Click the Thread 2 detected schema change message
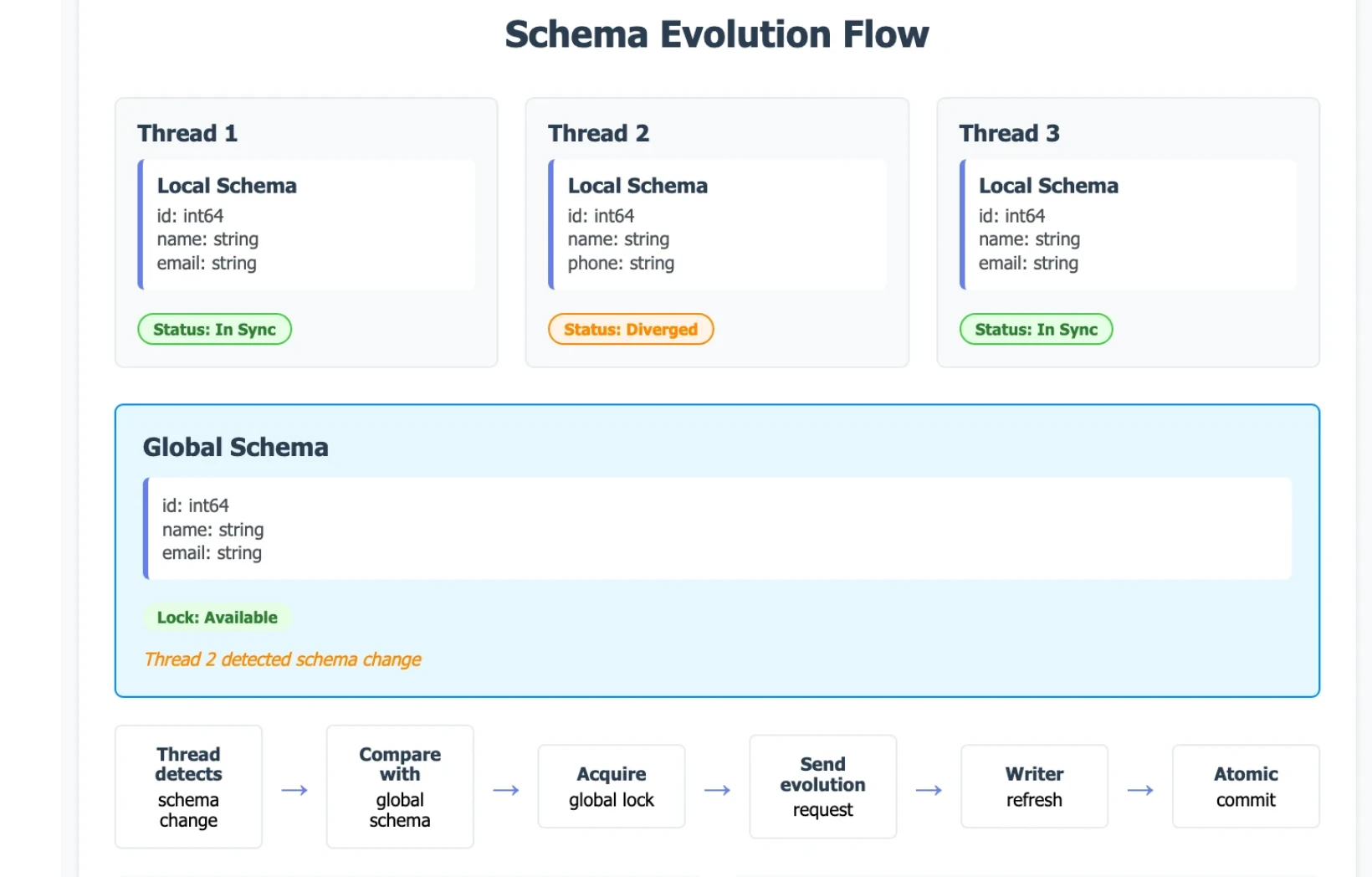Image resolution: width=1372 pixels, height=877 pixels. click(282, 659)
